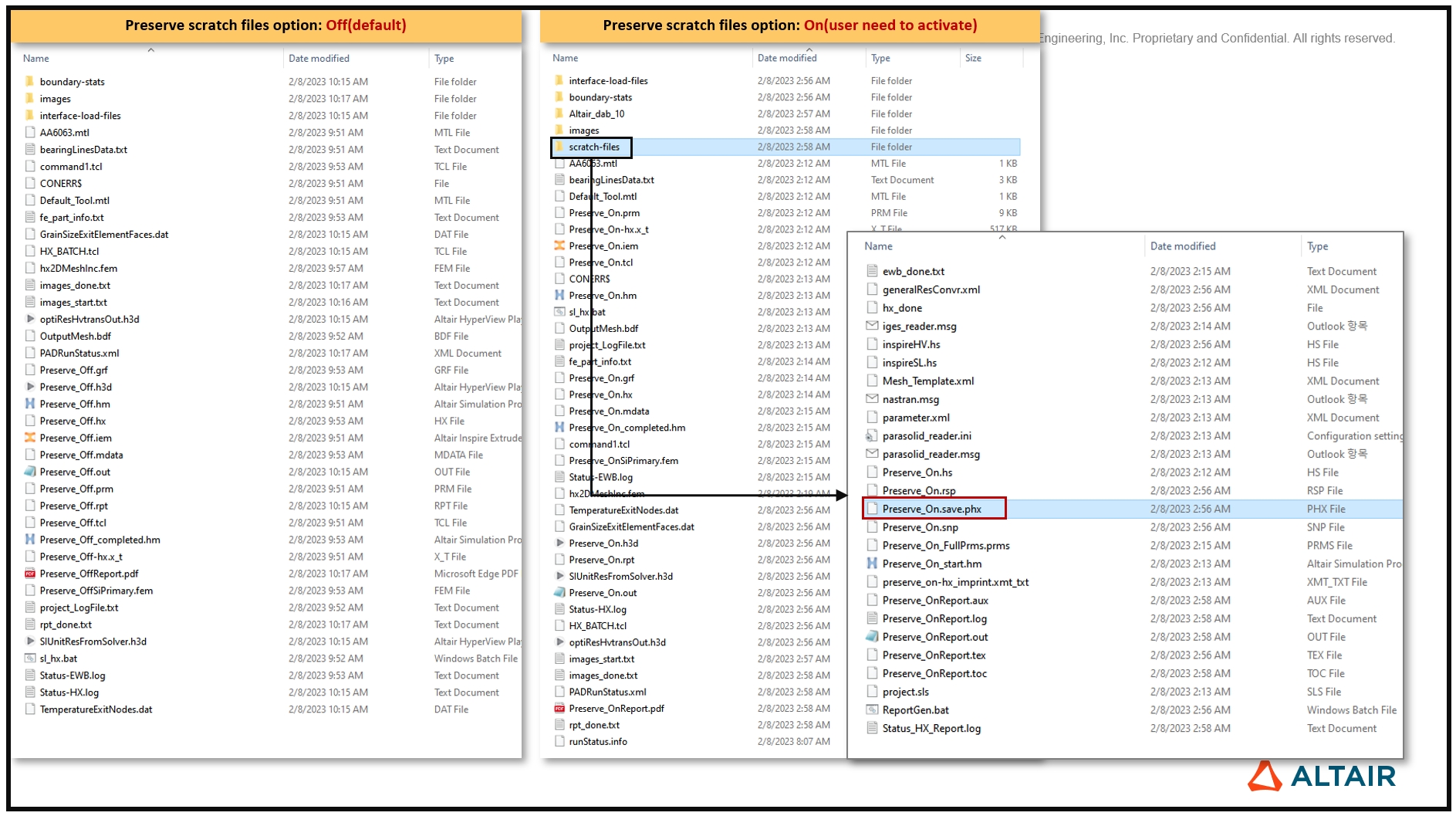Image resolution: width=1456 pixels, height=816 pixels.
Task: Click the Preserve_On.hm file icon
Action: (x=559, y=295)
